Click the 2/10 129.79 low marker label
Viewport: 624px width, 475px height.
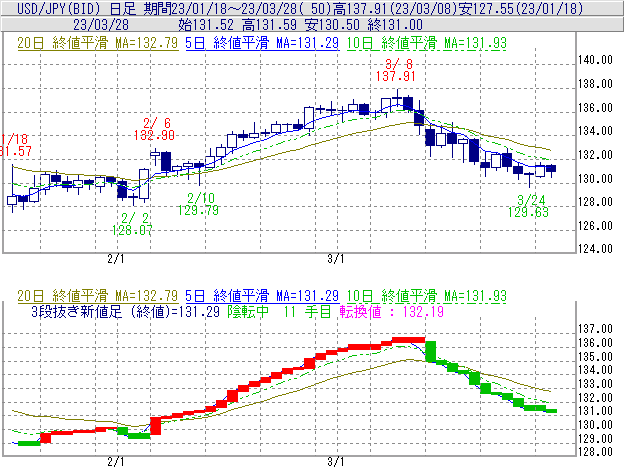coord(198,204)
